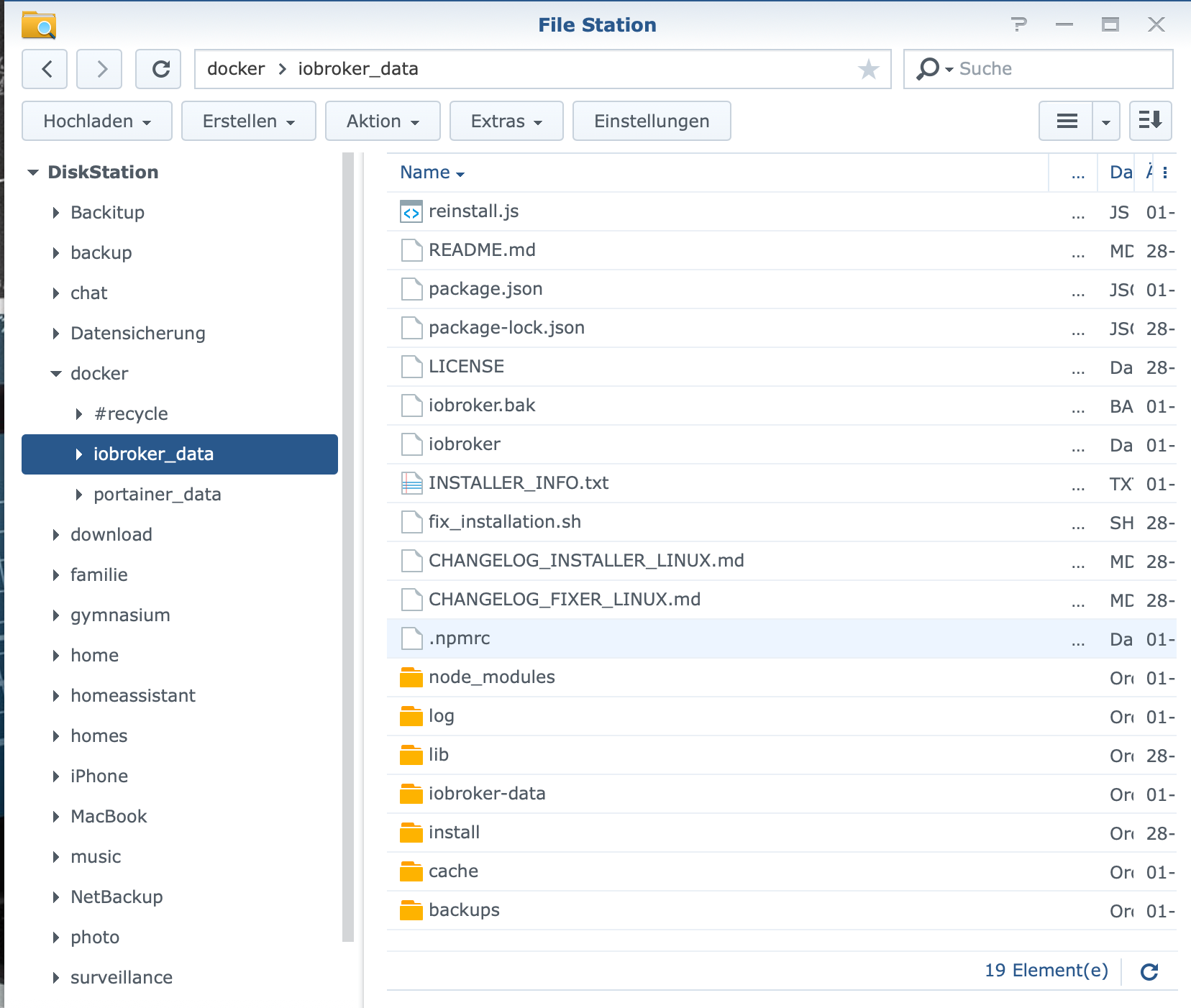The height and width of the screenshot is (1008, 1191).
Task: Click the File Station app folder icon
Action: [x=39, y=24]
